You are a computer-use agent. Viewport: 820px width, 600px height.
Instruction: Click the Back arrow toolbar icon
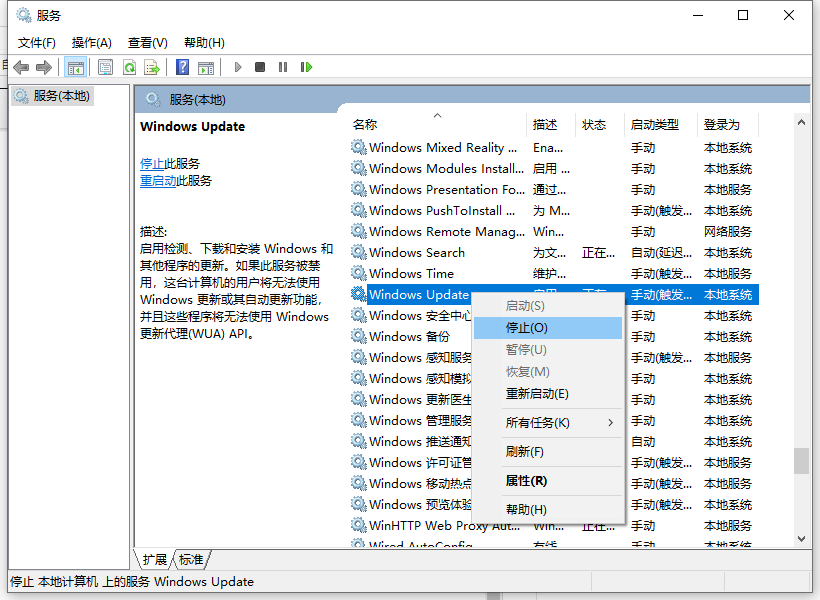21,67
